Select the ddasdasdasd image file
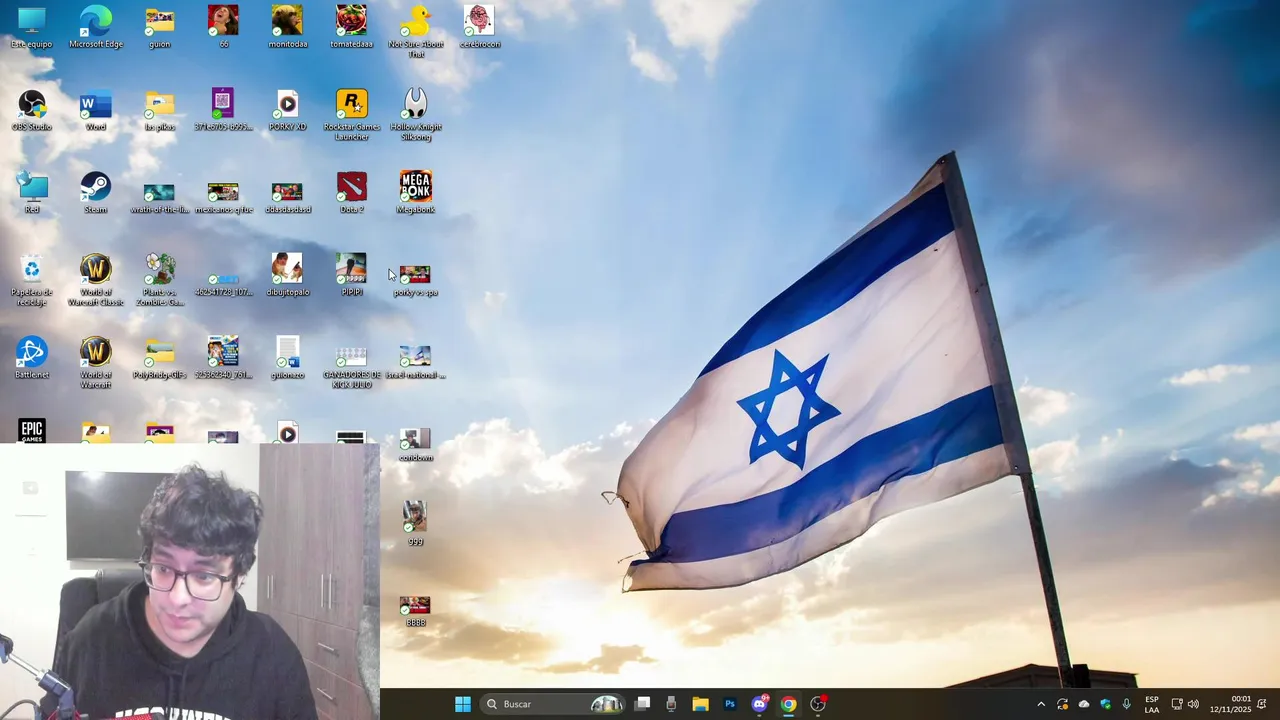This screenshot has width=1280, height=720. click(288, 196)
